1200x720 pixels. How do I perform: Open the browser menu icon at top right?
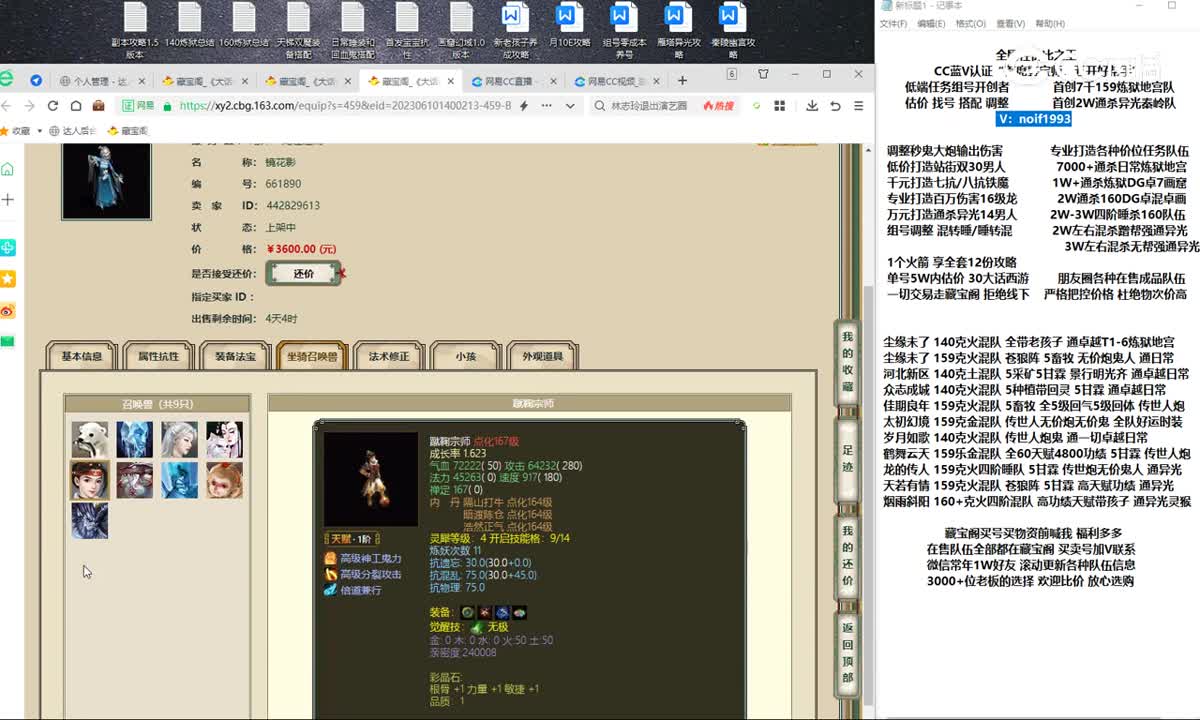tap(859, 106)
